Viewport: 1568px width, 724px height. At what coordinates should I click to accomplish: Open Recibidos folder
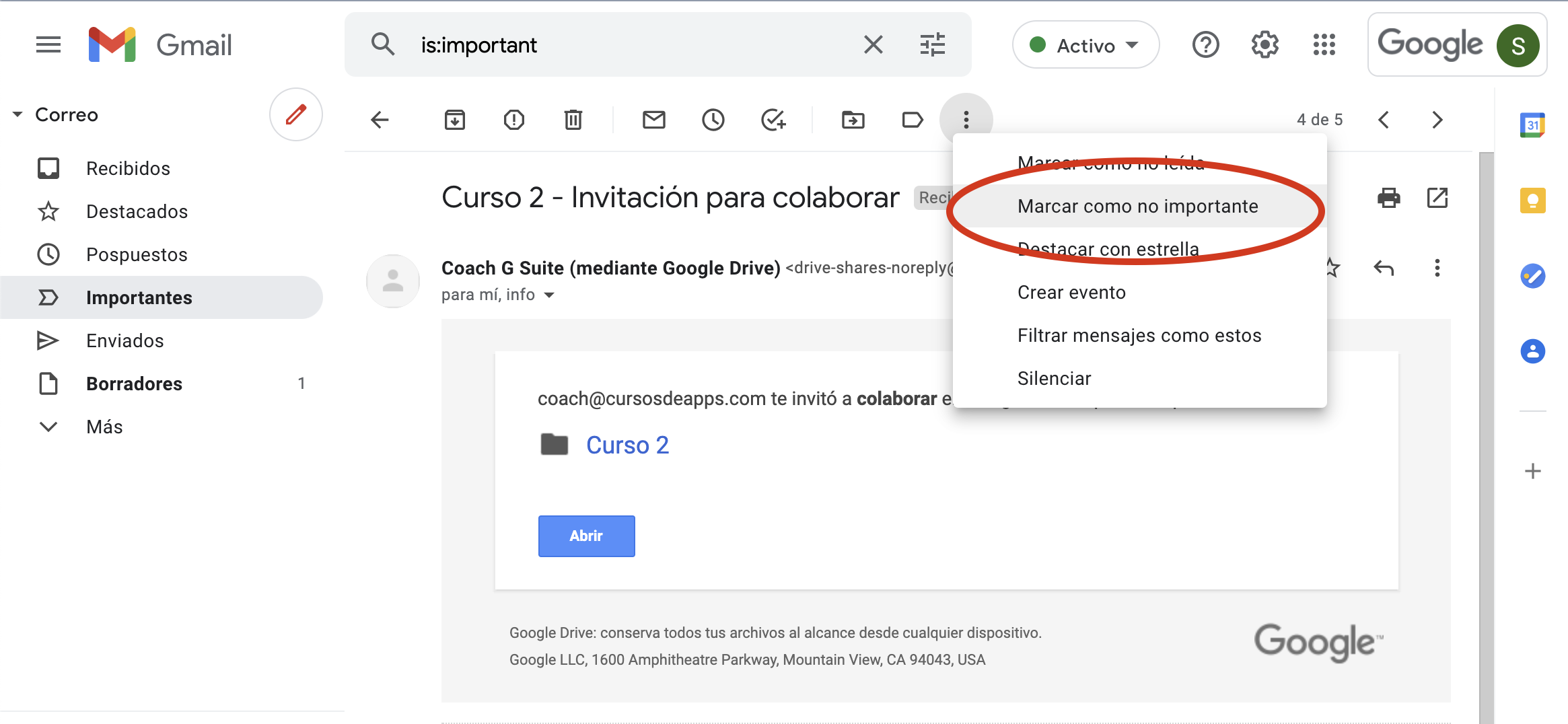coord(162,168)
